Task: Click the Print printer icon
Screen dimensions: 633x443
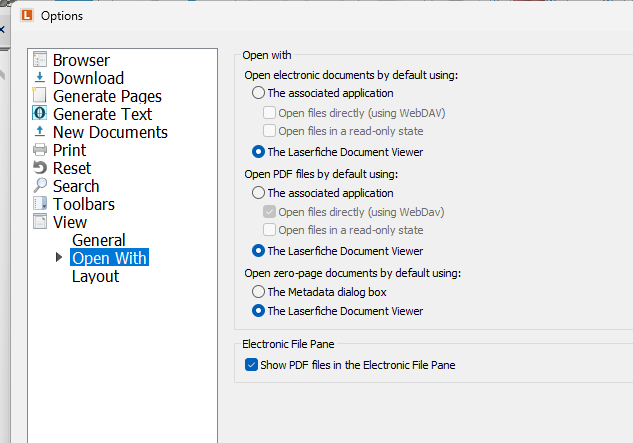Action: pyautogui.click(x=40, y=149)
